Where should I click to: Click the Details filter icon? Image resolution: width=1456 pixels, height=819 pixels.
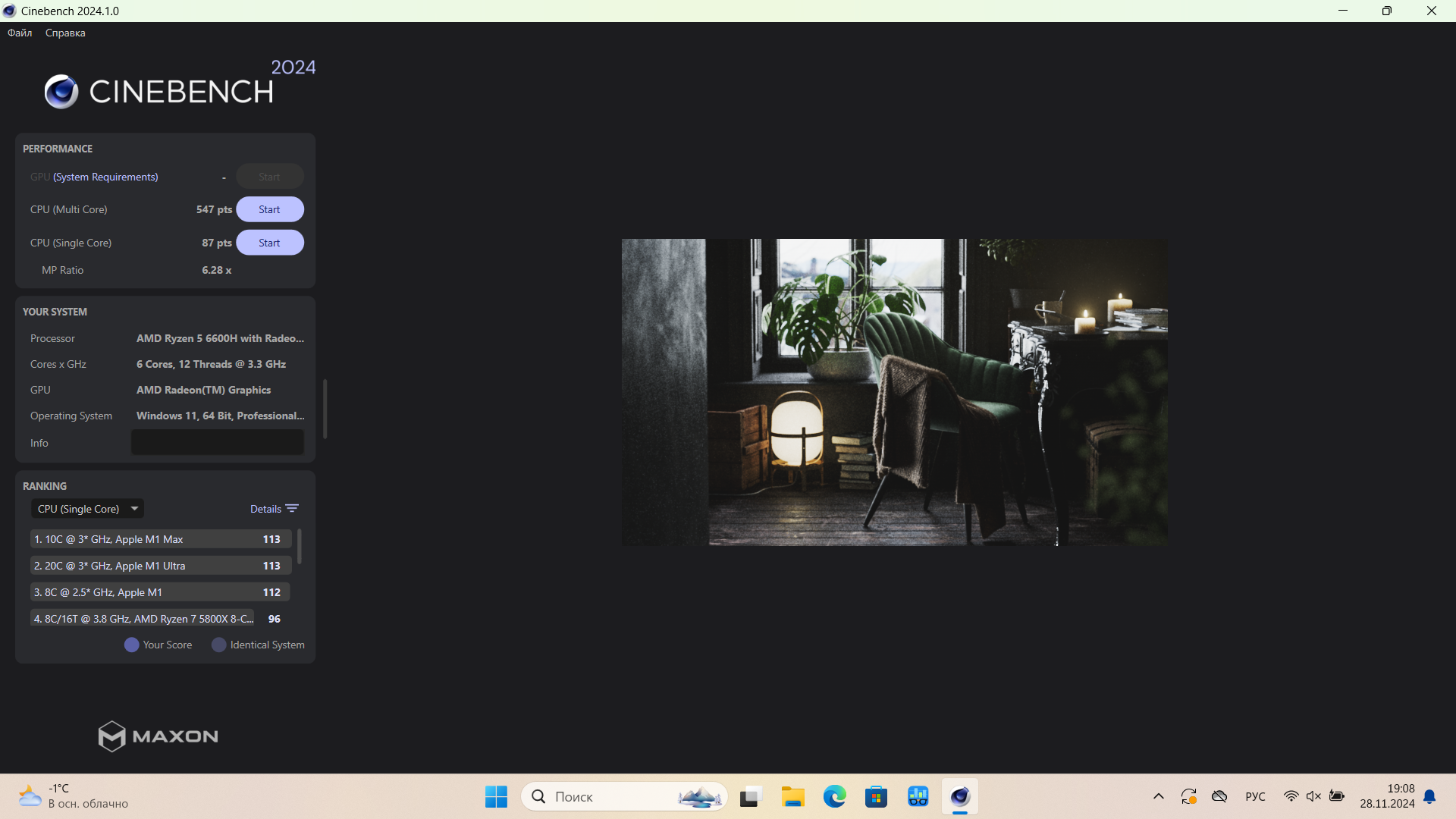(292, 509)
